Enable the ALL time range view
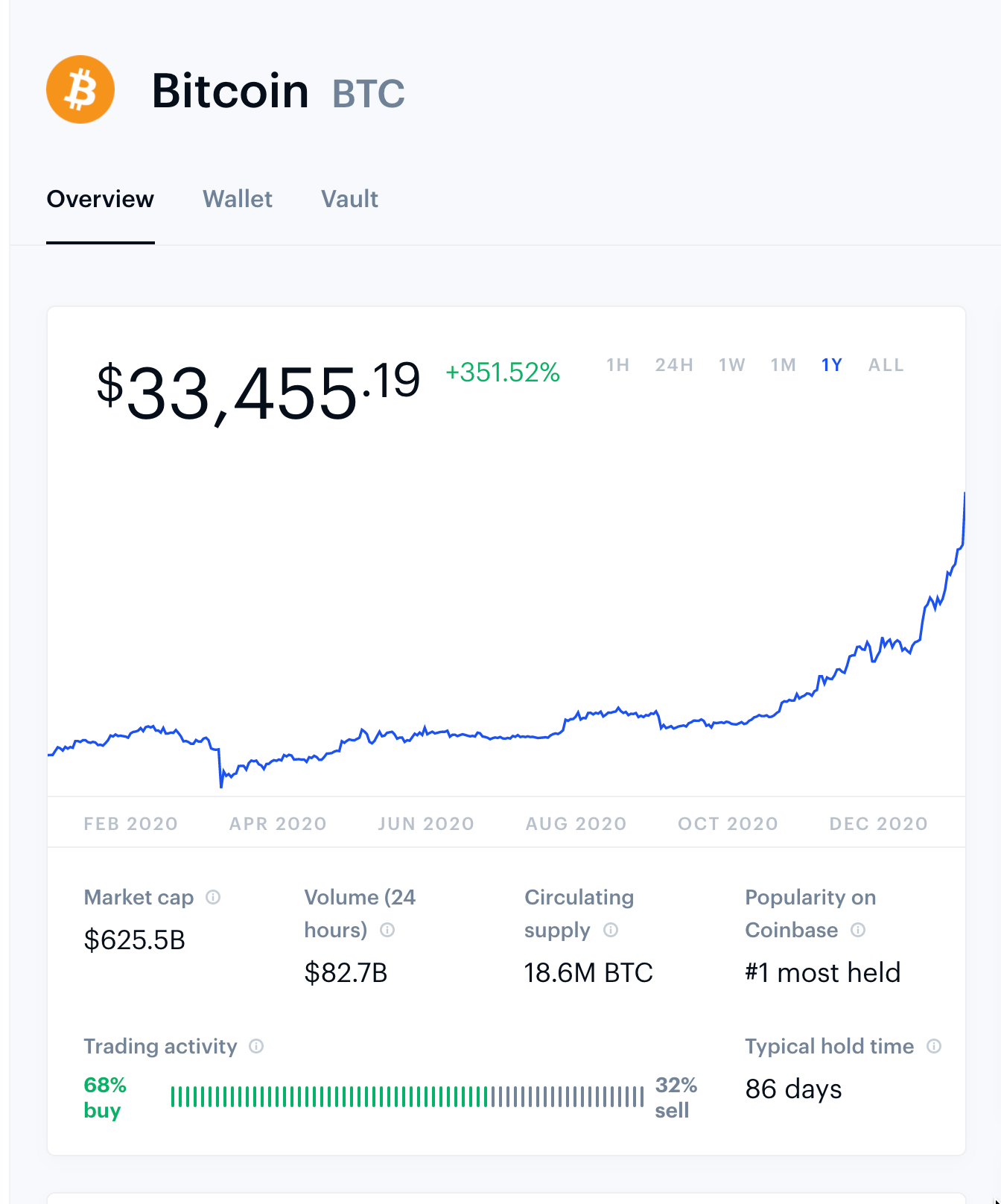1001x1204 pixels. [x=885, y=365]
